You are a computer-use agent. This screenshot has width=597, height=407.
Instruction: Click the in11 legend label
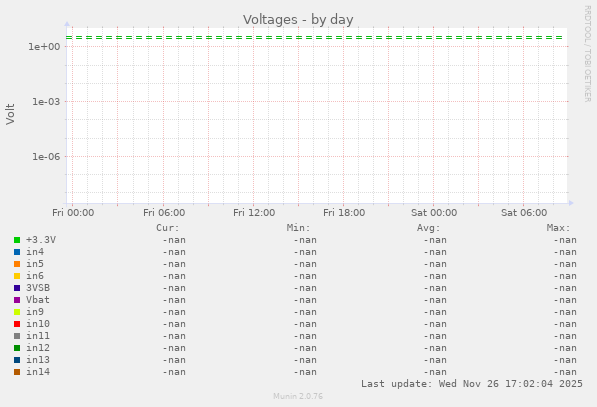[38, 336]
